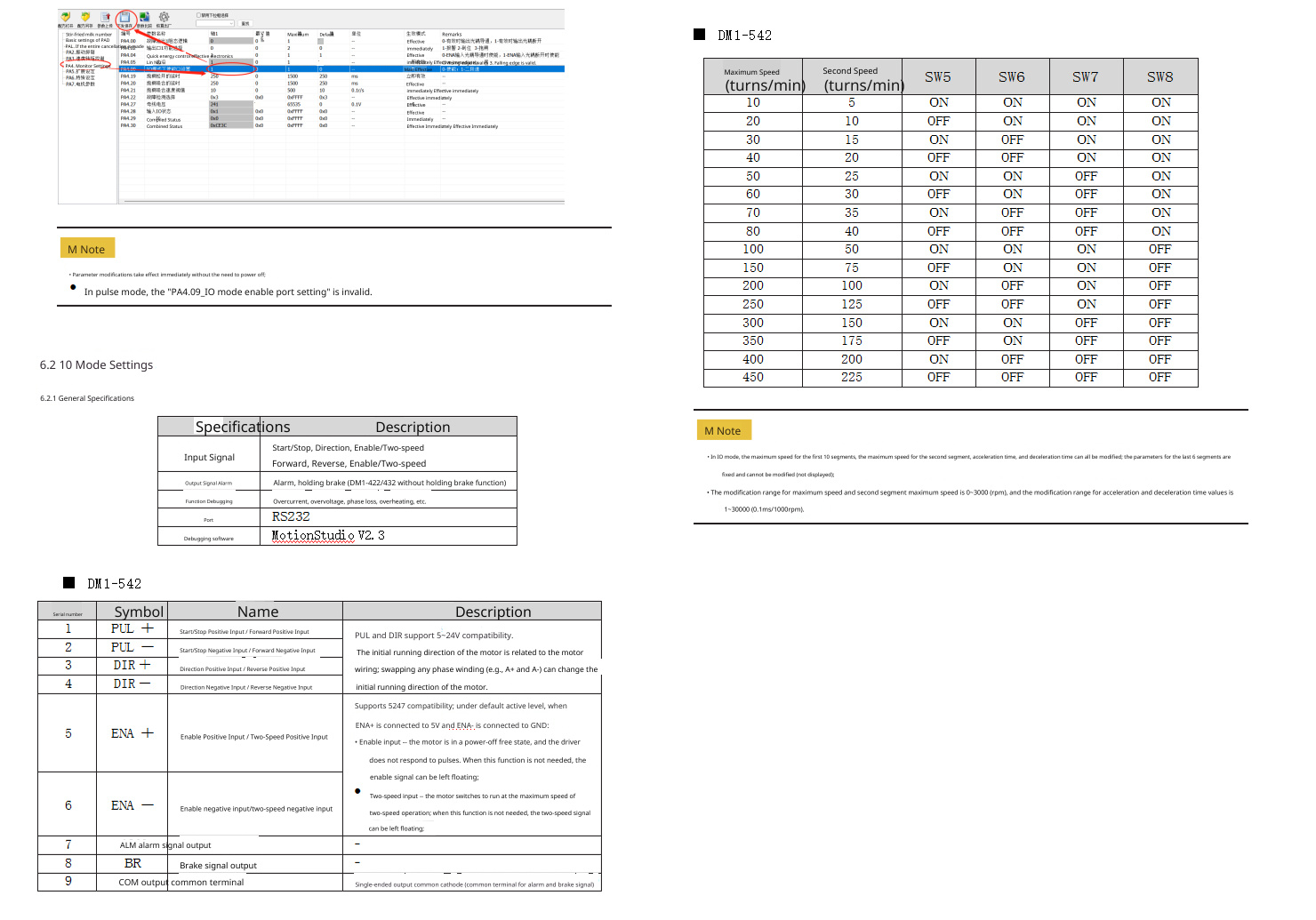Click the 'PUL −' symbol cell
The width and height of the screenshot is (1316, 920).
click(x=132, y=647)
